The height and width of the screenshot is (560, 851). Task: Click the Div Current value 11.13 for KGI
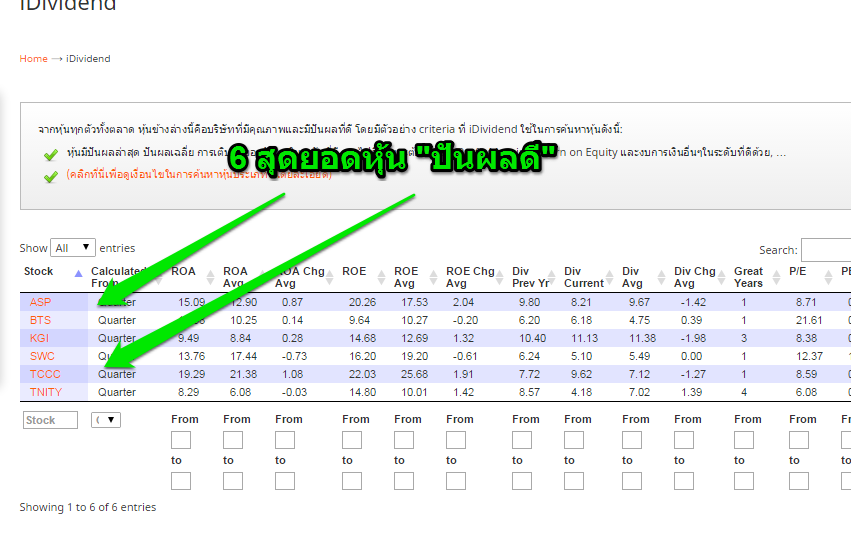[584, 338]
